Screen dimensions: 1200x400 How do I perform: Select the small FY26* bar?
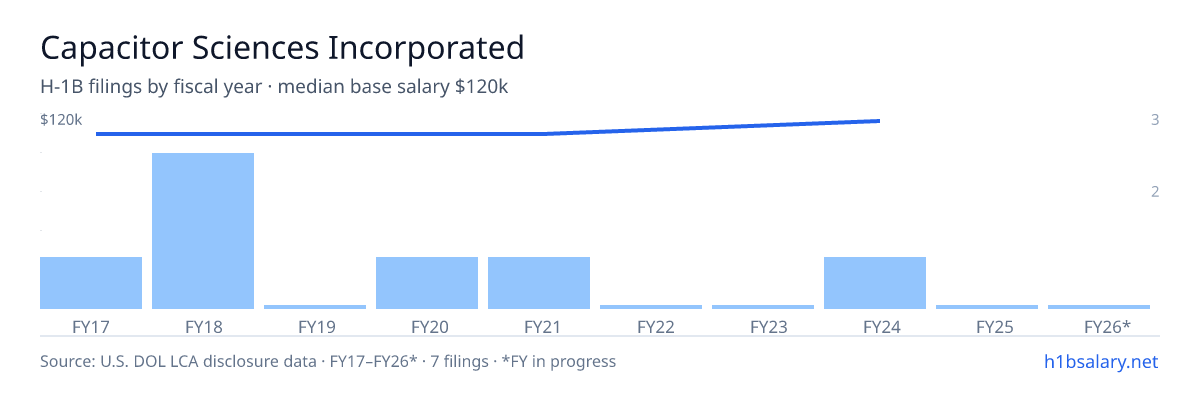(x=1099, y=307)
